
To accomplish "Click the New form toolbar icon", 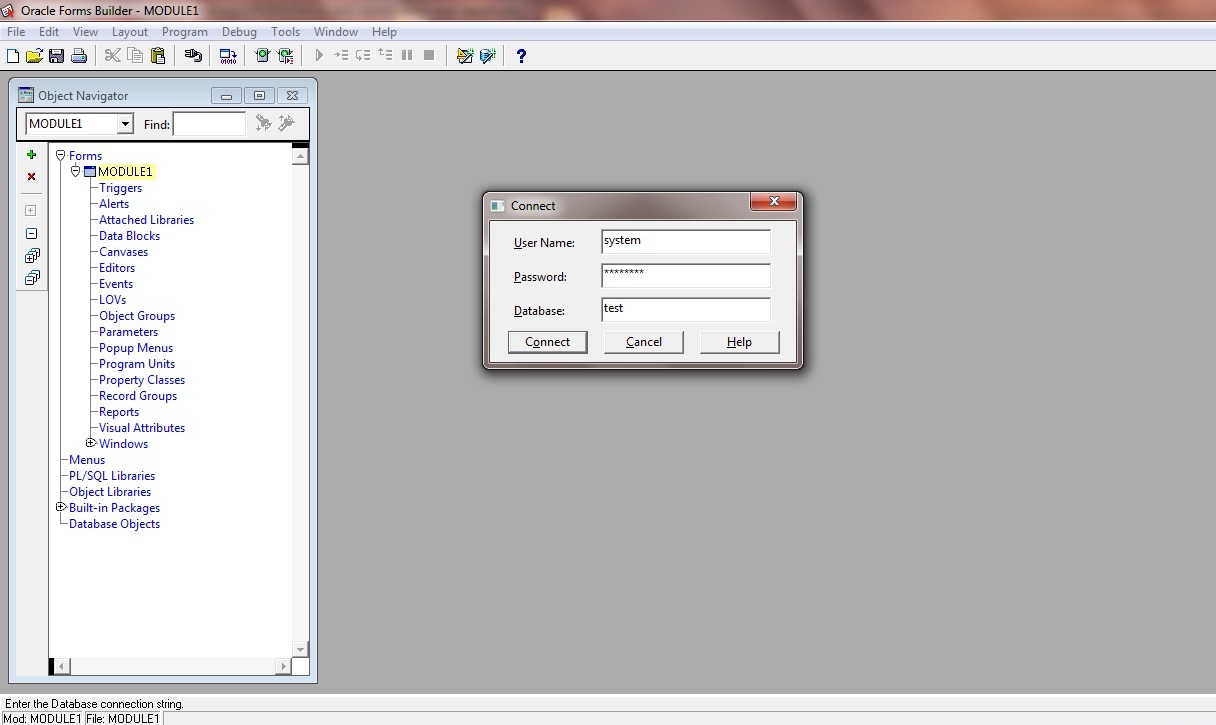I will coord(13,56).
